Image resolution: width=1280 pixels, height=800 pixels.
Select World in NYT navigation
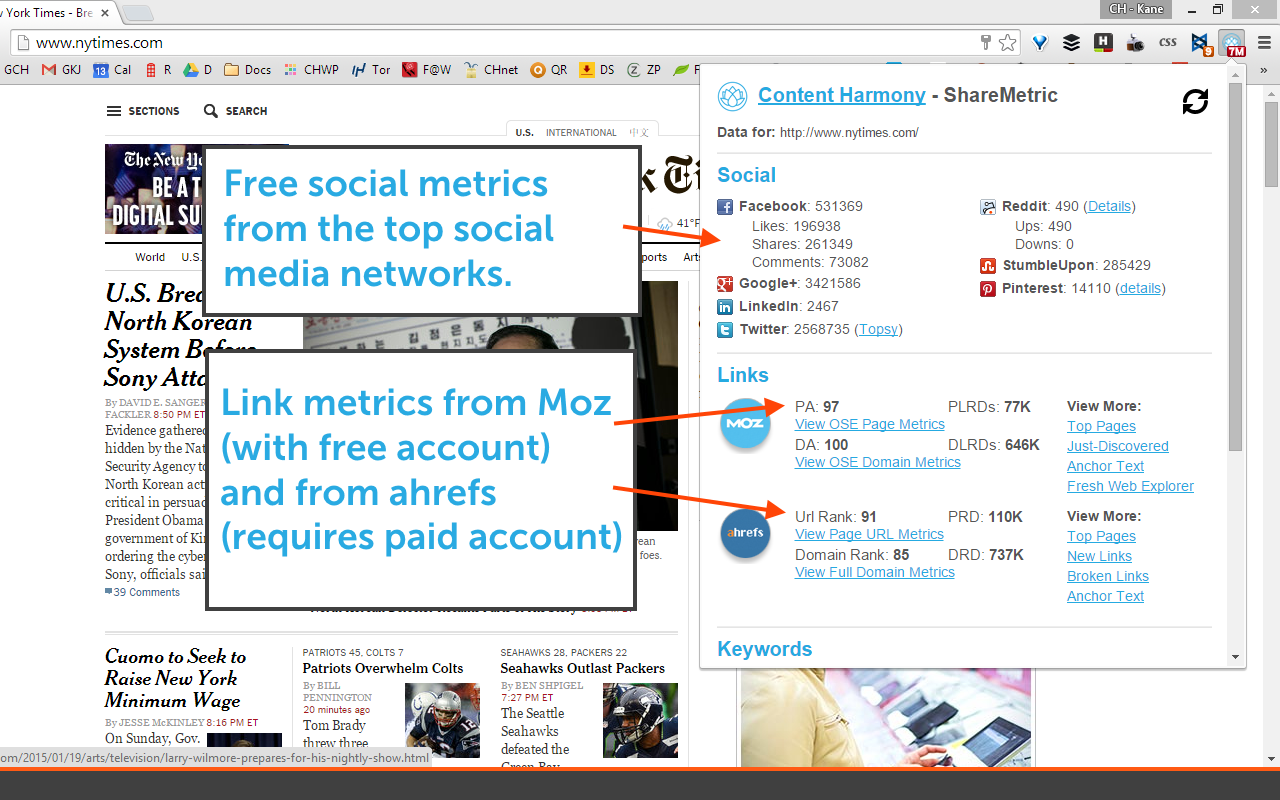tap(150, 257)
